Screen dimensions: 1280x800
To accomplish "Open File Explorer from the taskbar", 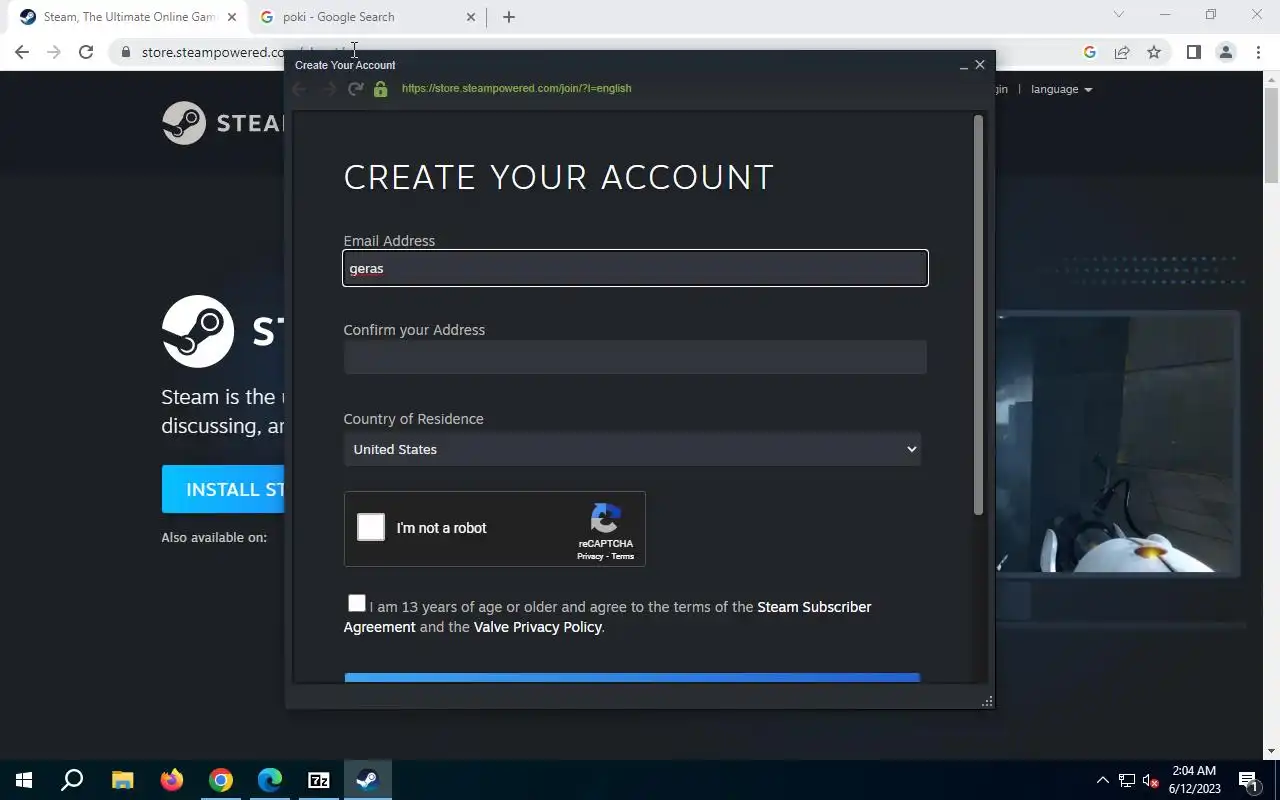I will pyautogui.click(x=122, y=780).
